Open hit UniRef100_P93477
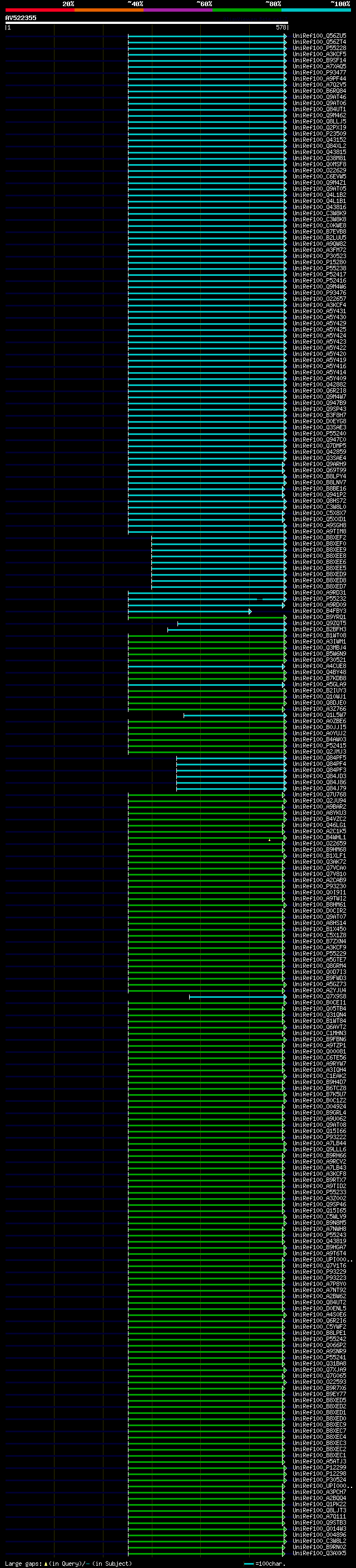356x1568 pixels. click(319, 72)
